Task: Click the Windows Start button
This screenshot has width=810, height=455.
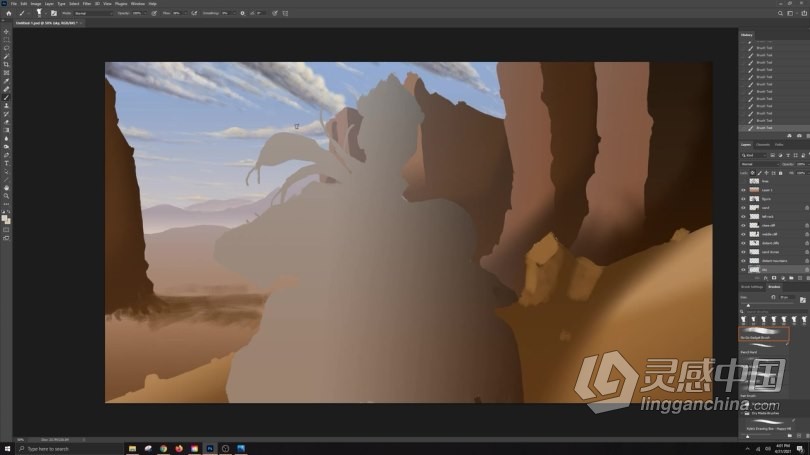Action: pyautogui.click(x=7, y=449)
